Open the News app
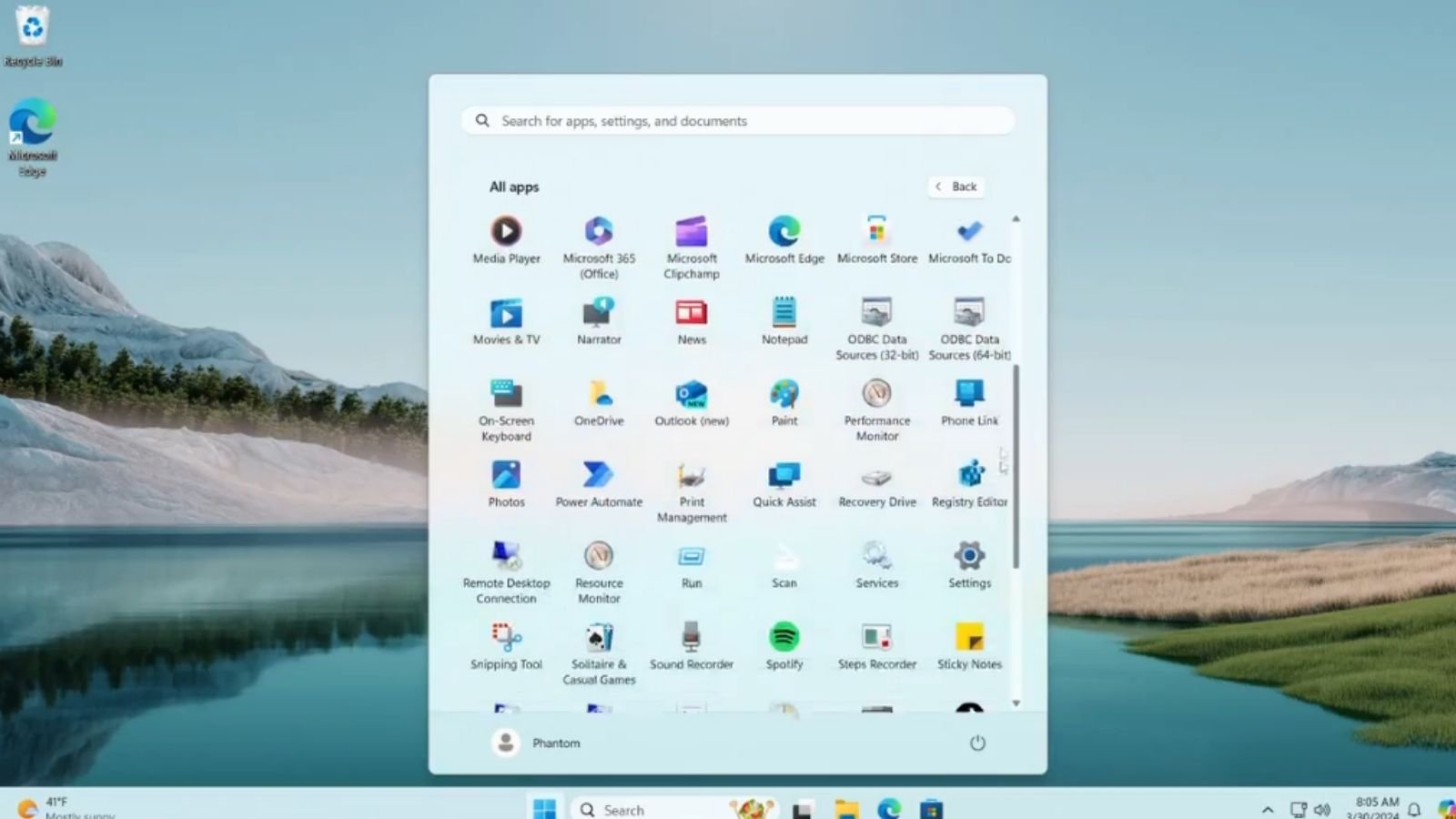Screen dimensions: 1456x819 [692, 321]
